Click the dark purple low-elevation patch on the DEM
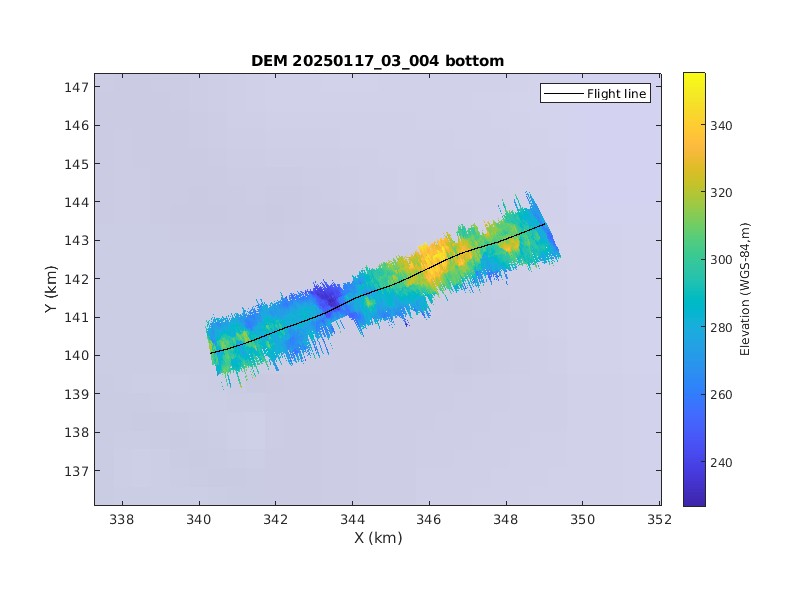 pyautogui.click(x=327, y=295)
